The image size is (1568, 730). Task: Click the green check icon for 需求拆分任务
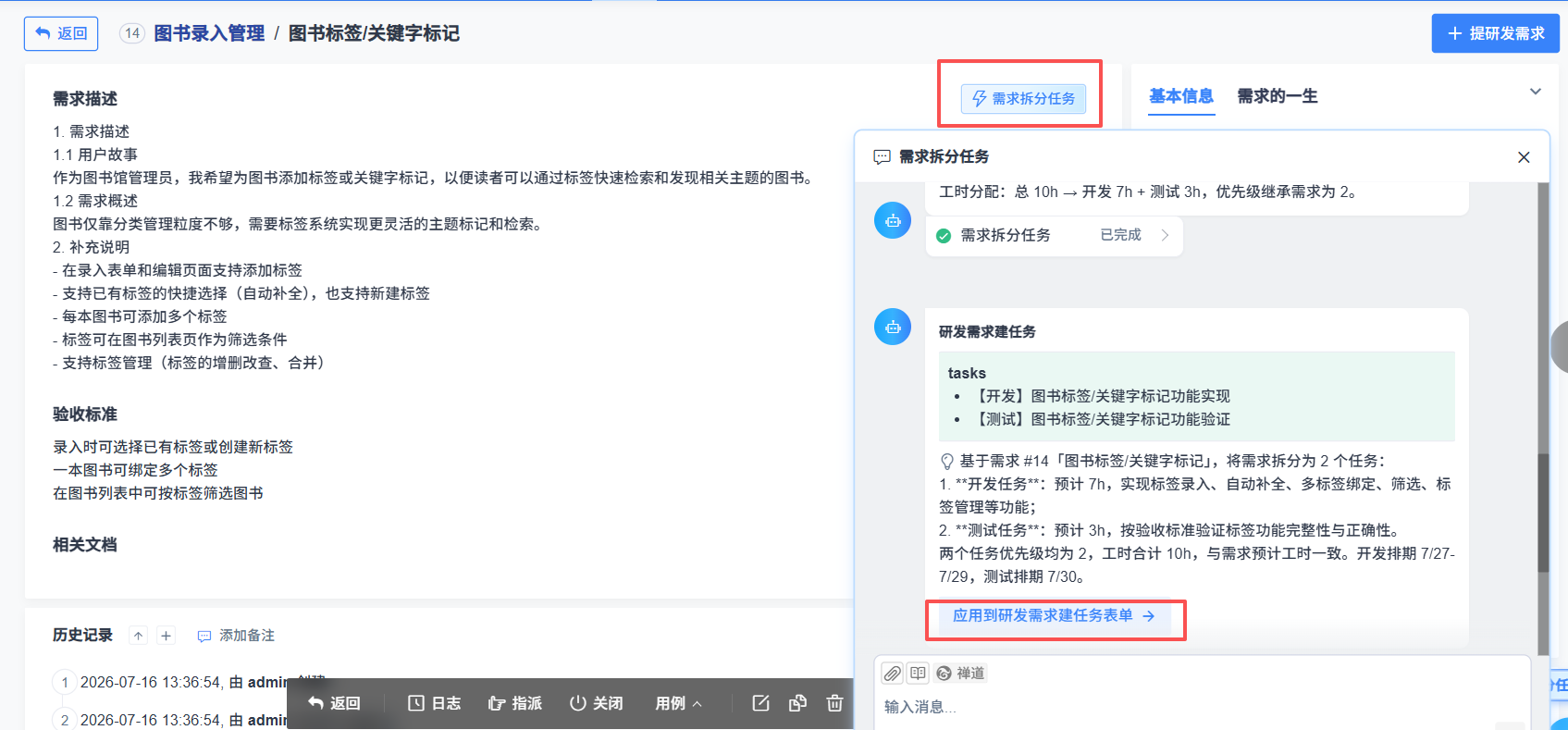click(x=944, y=236)
